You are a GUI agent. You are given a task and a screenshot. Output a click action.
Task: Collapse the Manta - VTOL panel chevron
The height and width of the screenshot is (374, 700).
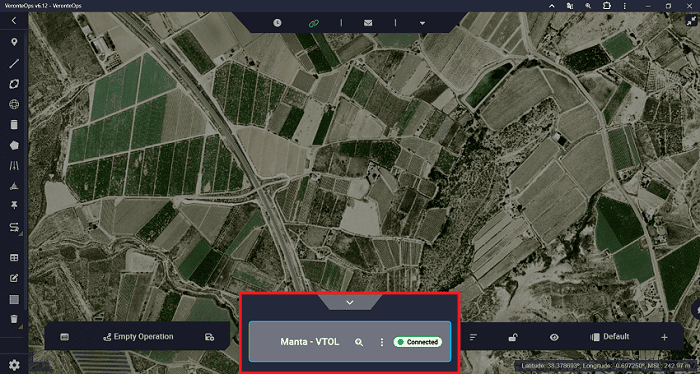click(x=350, y=303)
